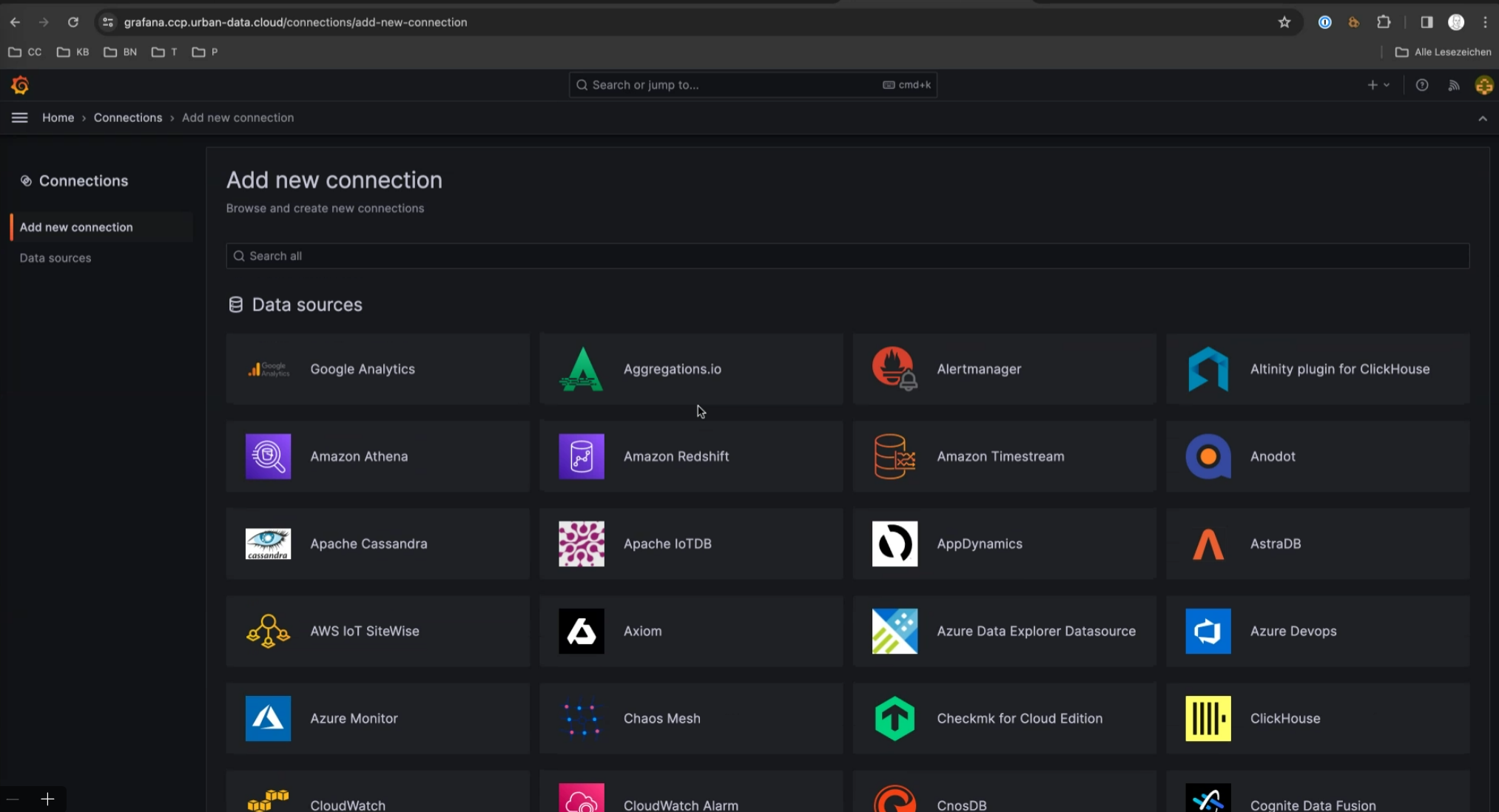Open the KB bookmarks folder
The height and width of the screenshot is (812, 1499).
(x=73, y=52)
